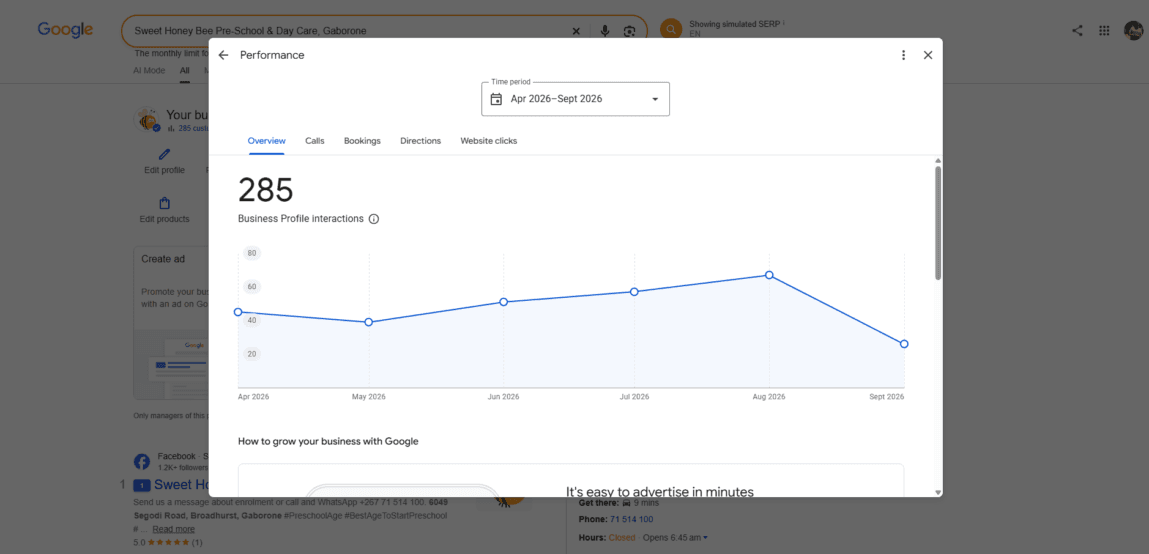Screen dimensions: 1149x554
Task: Click the Performance dialog title
Action: [272, 55]
